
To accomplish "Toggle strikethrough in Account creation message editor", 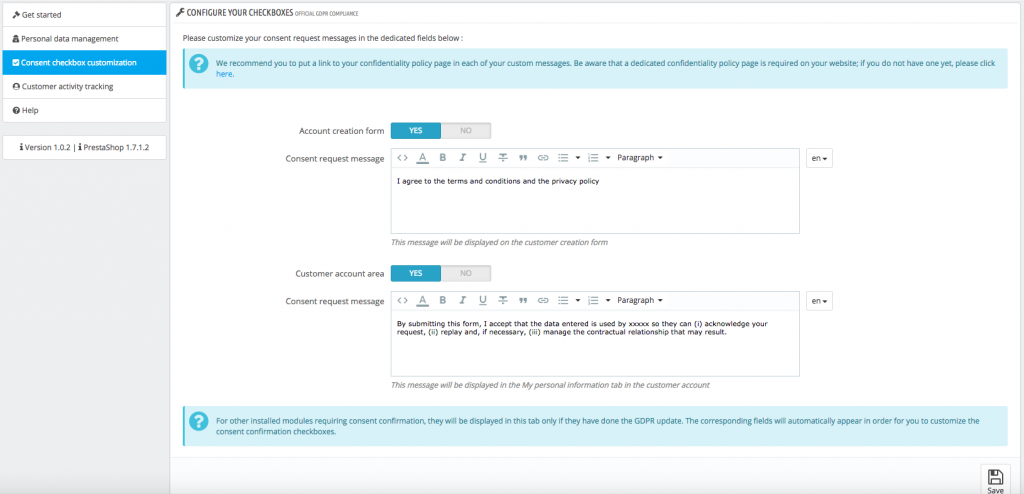I will [x=503, y=157].
